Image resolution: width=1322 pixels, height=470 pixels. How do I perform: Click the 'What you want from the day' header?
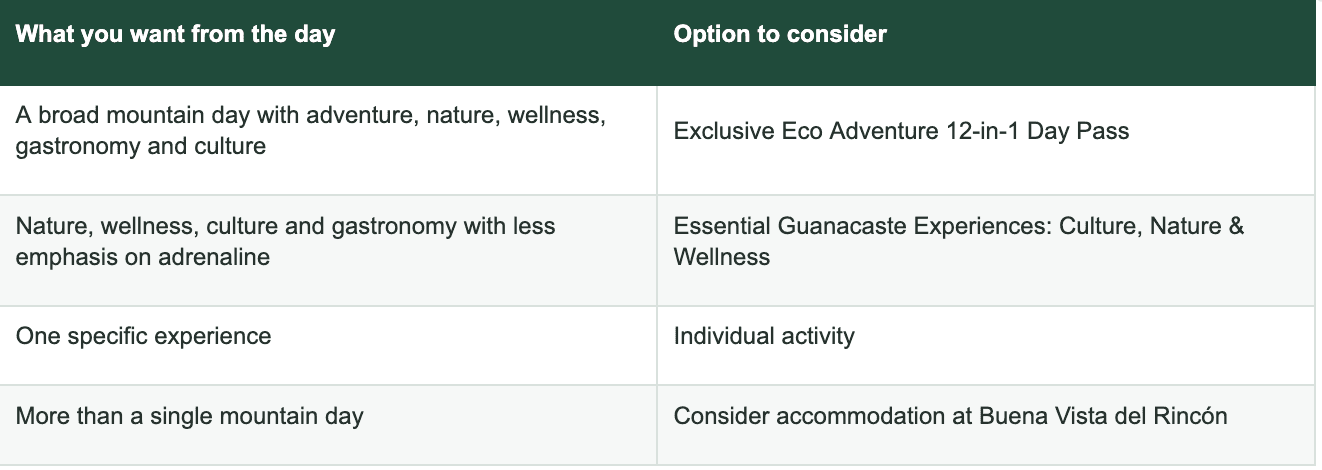pyautogui.click(x=175, y=34)
